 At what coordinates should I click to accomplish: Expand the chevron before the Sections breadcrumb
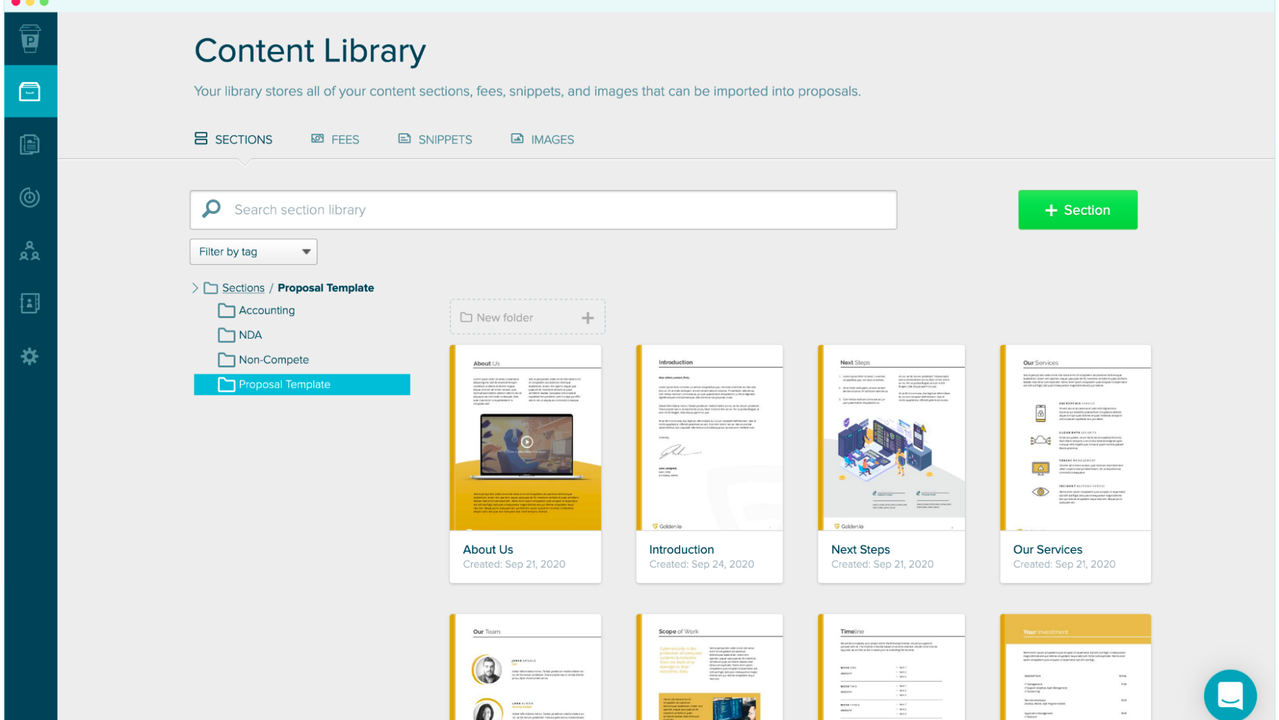pos(194,287)
